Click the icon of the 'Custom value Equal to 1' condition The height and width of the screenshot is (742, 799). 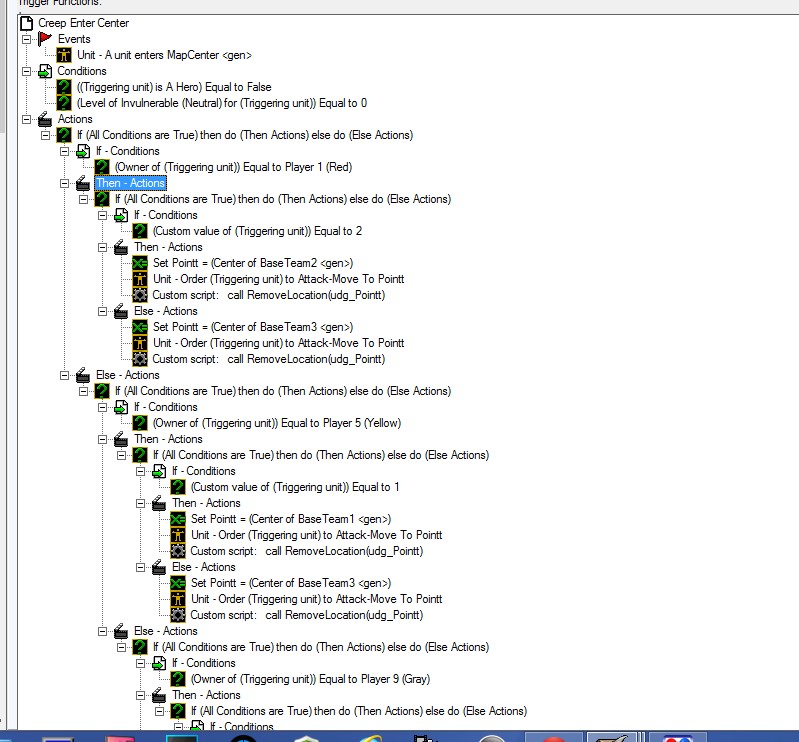178,487
